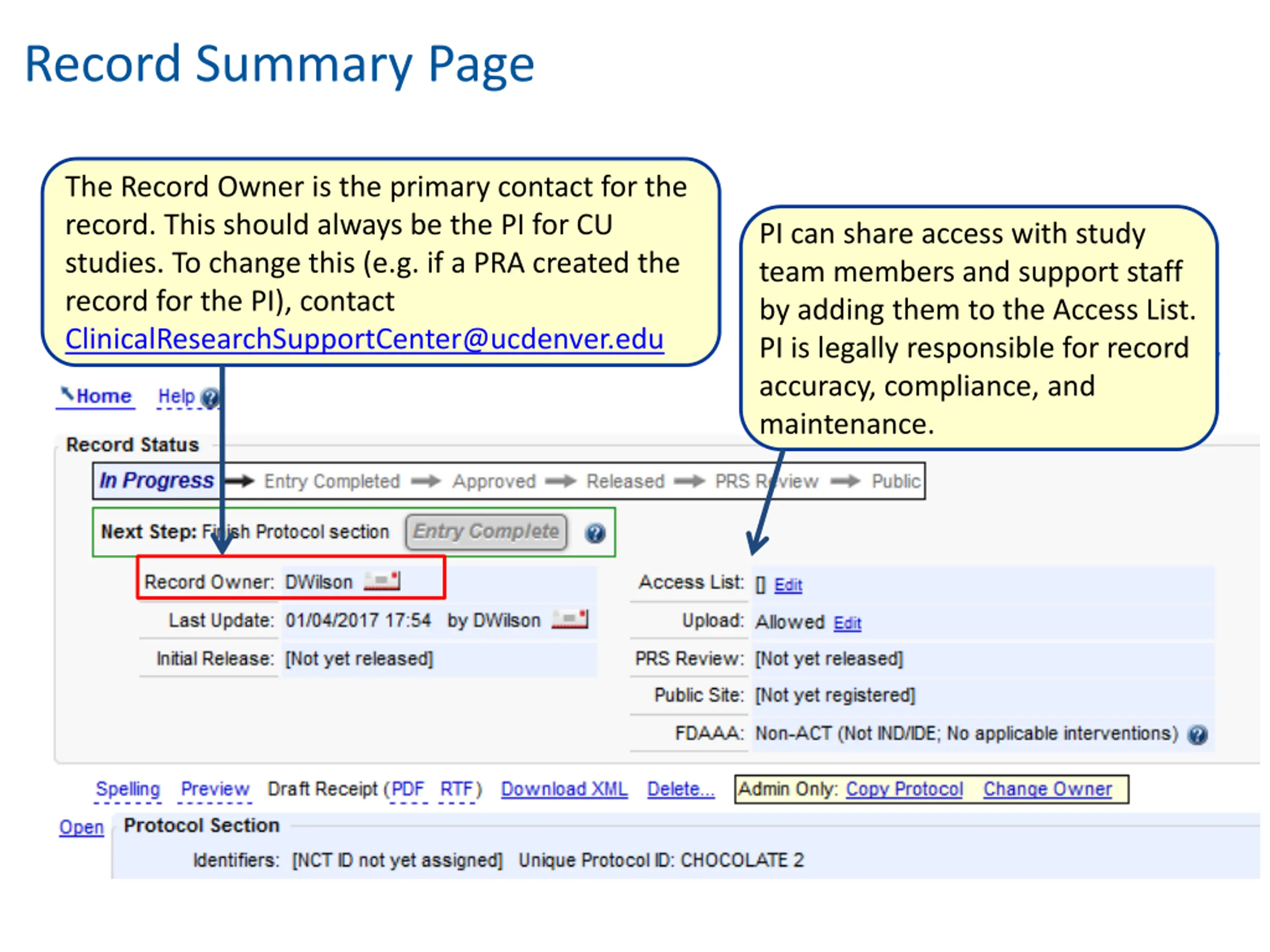Download Draft Receipt as RTF
1270x952 pixels.
click(x=456, y=788)
